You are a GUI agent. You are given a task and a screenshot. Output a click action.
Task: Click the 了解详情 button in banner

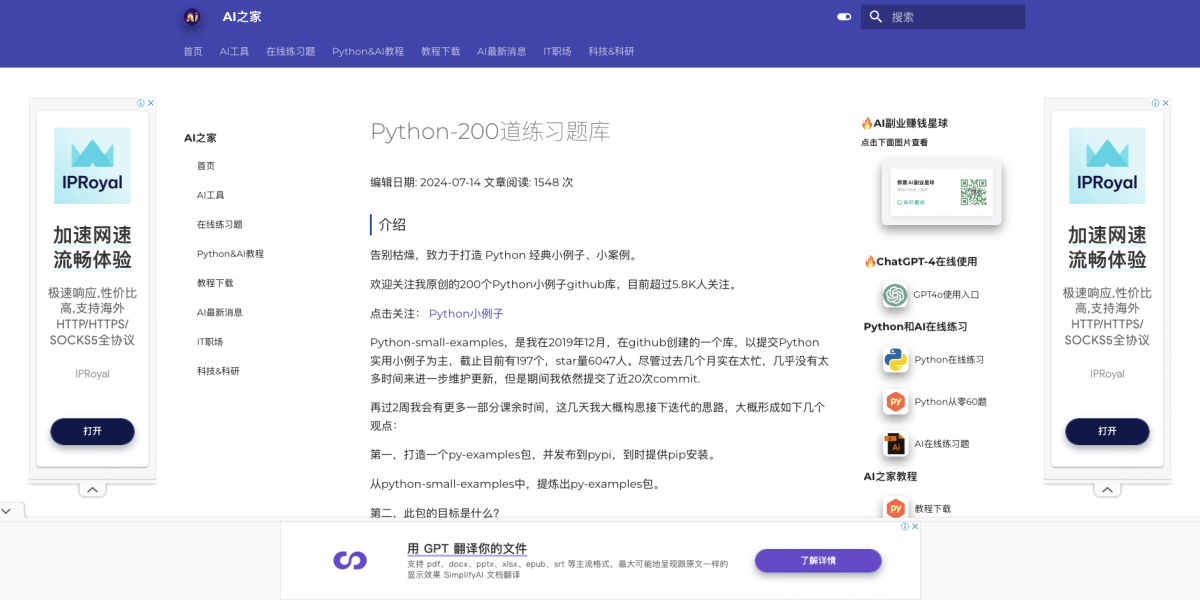click(817, 561)
